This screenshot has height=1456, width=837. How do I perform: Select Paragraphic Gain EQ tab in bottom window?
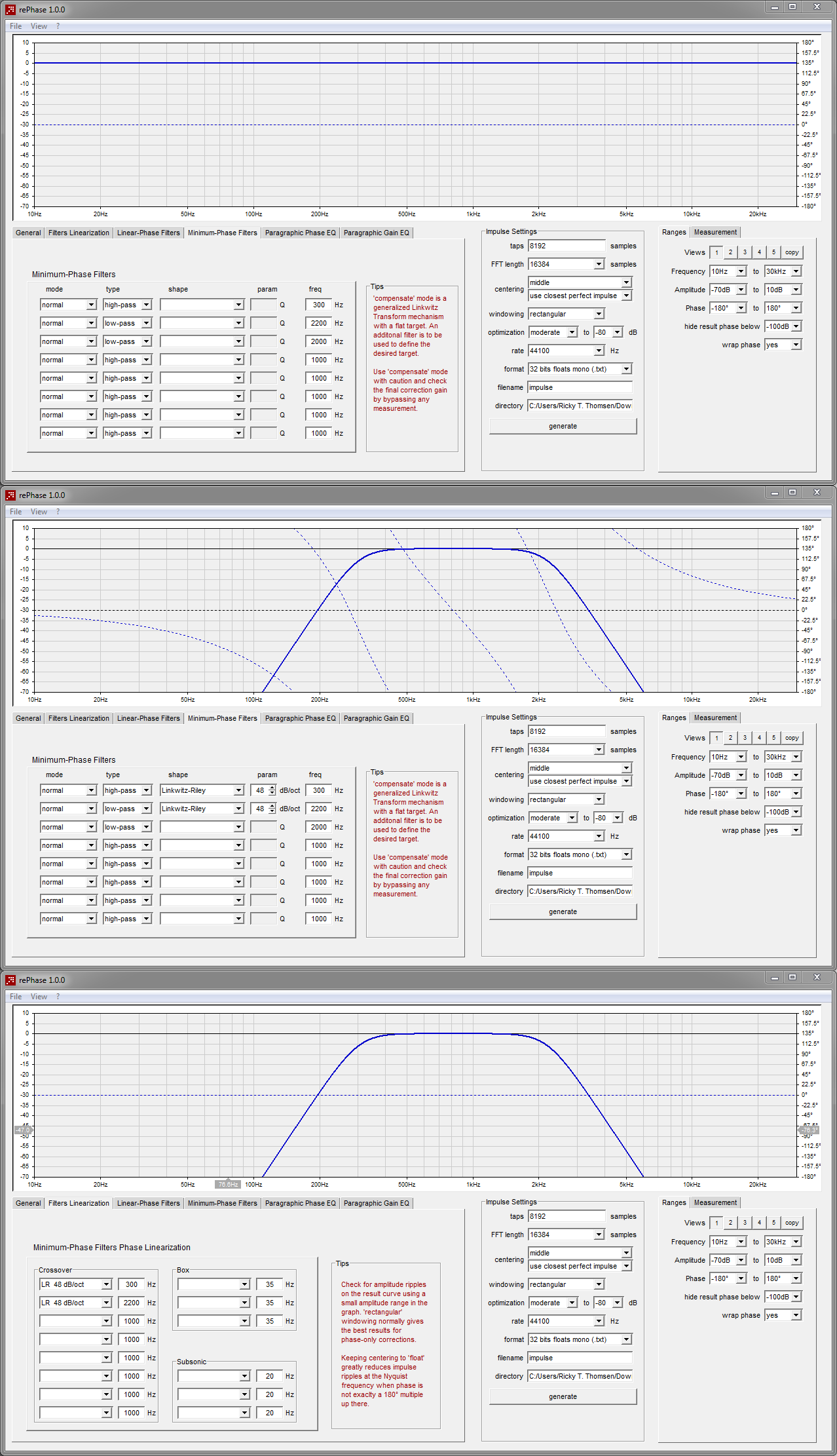pos(376,1203)
